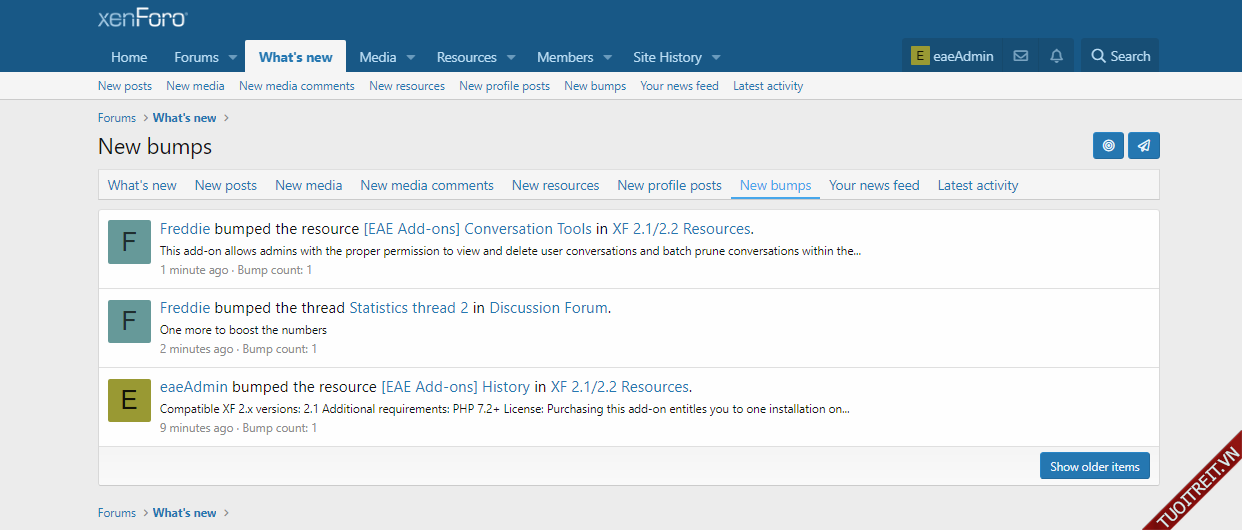This screenshot has width=1242, height=530.
Task: Open the [EAE Add-ons] History resource link
Action: 455,387
